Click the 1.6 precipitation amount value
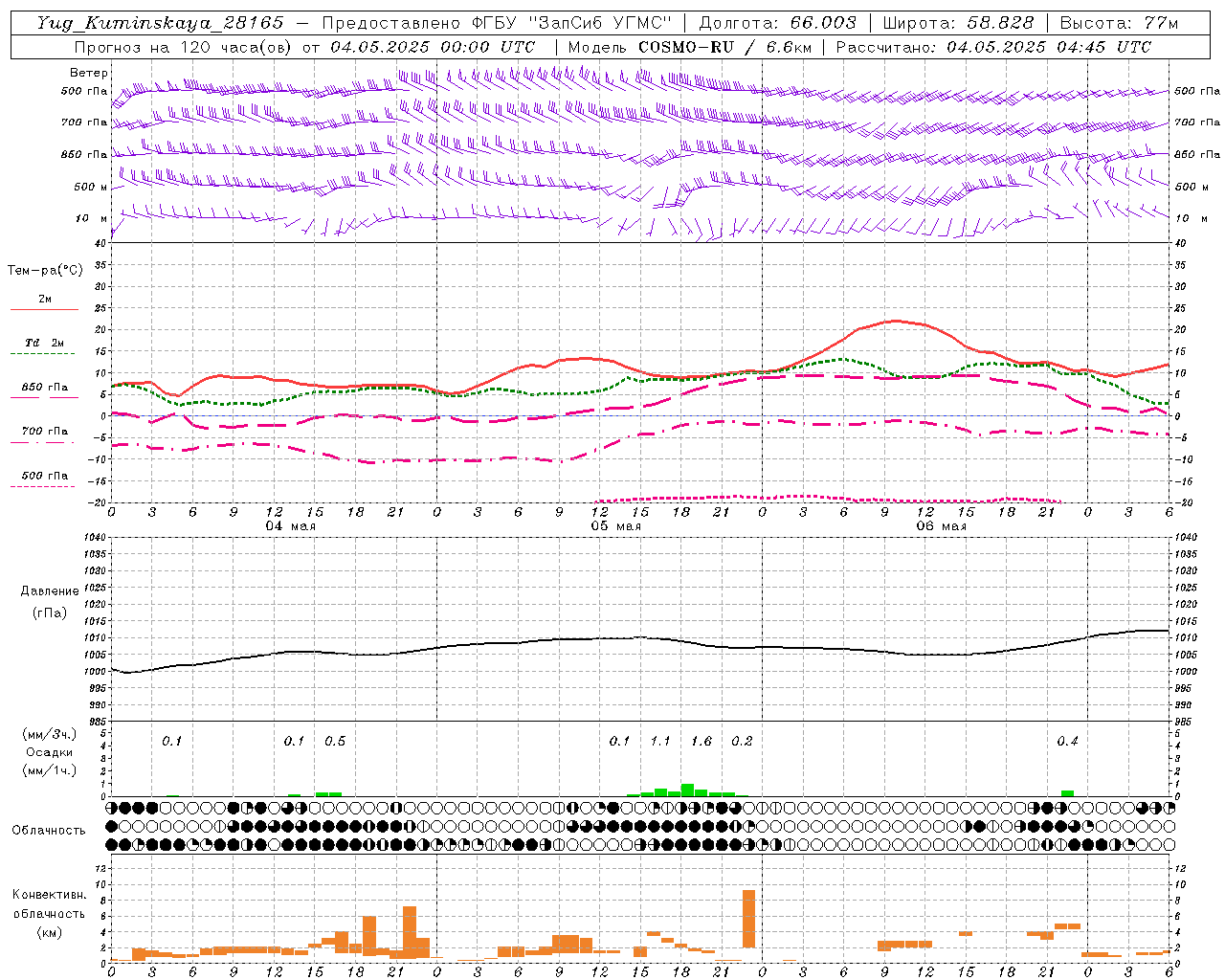 [x=702, y=742]
